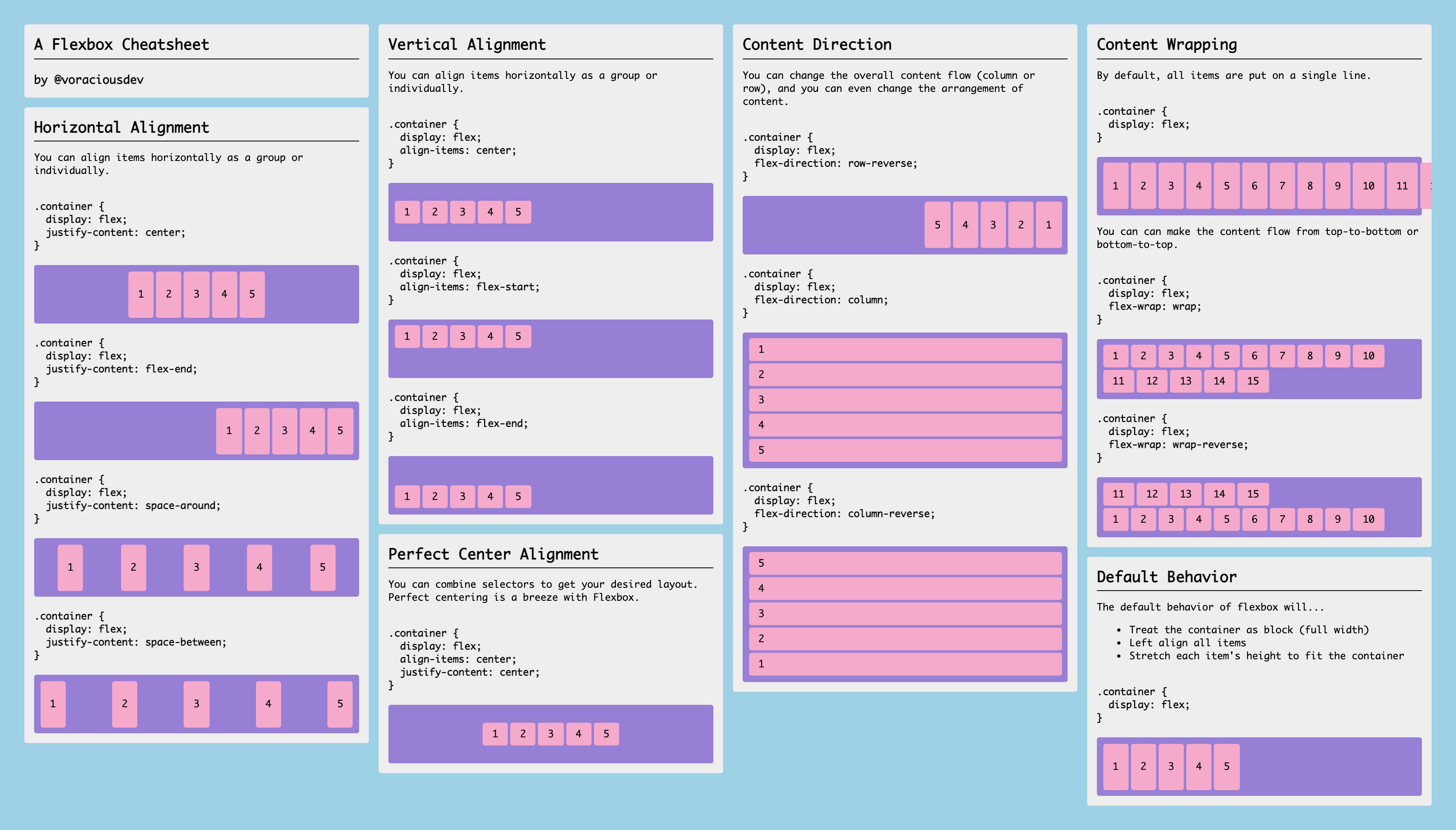Image resolution: width=1456 pixels, height=830 pixels.
Task: Click the 'Perfect Center Alignment' heading
Action: click(x=493, y=554)
